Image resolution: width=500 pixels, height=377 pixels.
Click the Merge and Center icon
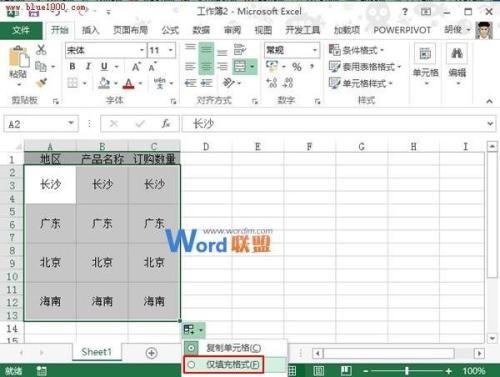240,67
